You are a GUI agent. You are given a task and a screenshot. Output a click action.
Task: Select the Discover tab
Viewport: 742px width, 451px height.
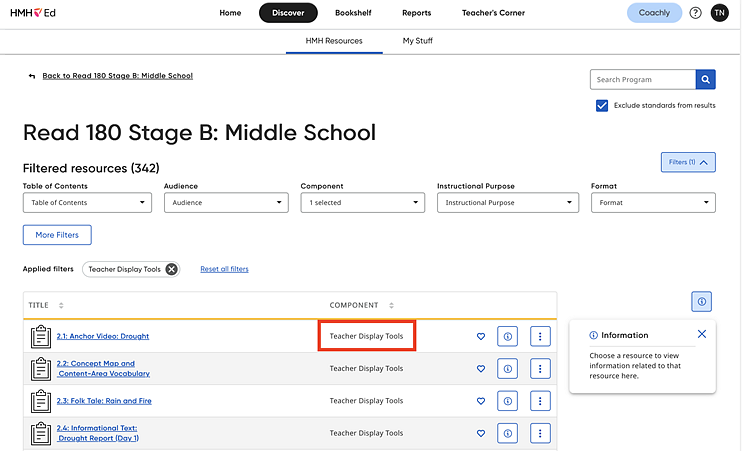tap(288, 13)
